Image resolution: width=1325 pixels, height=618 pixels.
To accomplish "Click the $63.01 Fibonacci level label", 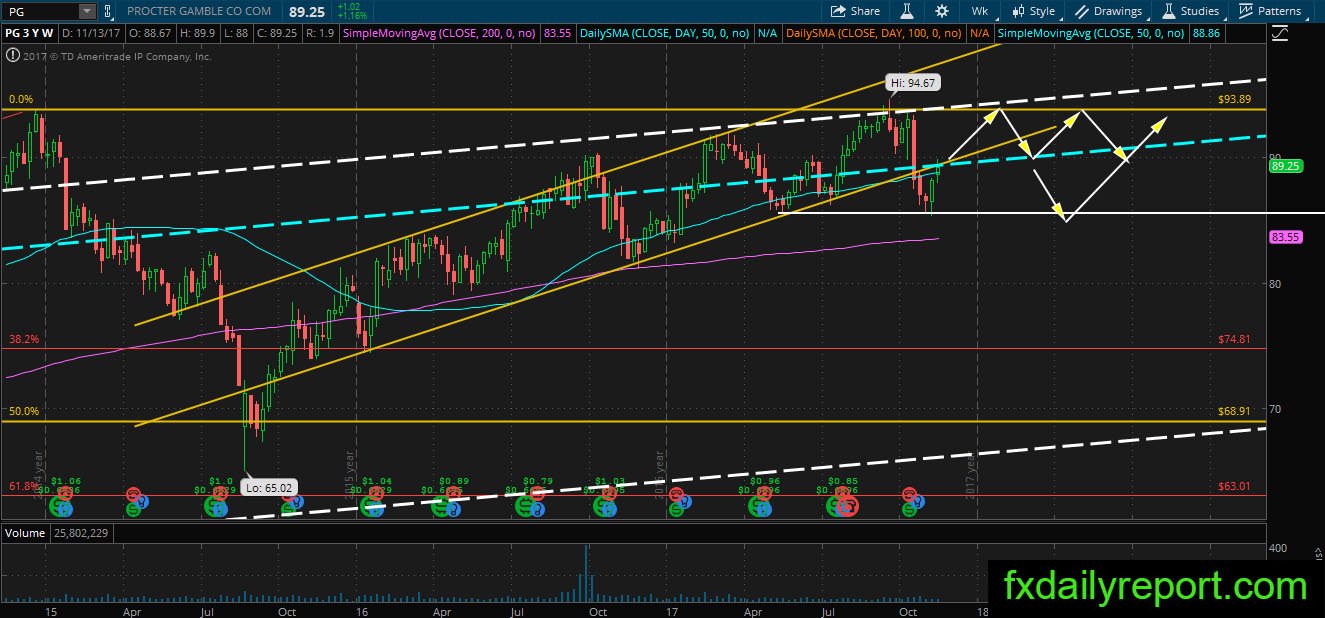I will click(x=1235, y=486).
